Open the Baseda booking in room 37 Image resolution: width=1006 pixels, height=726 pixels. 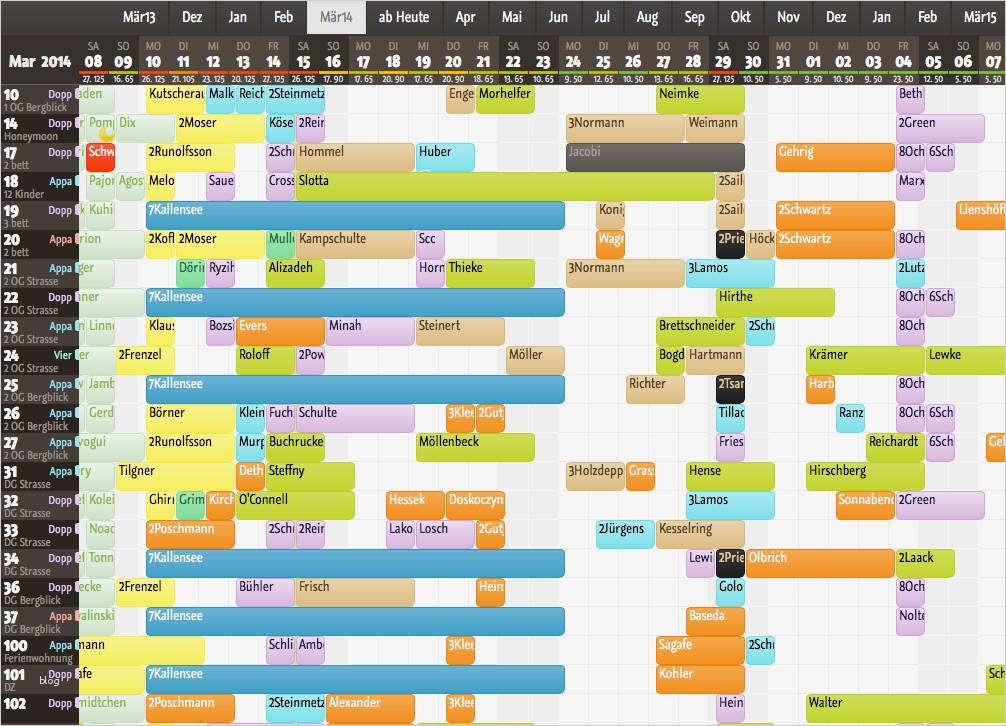tap(715, 621)
